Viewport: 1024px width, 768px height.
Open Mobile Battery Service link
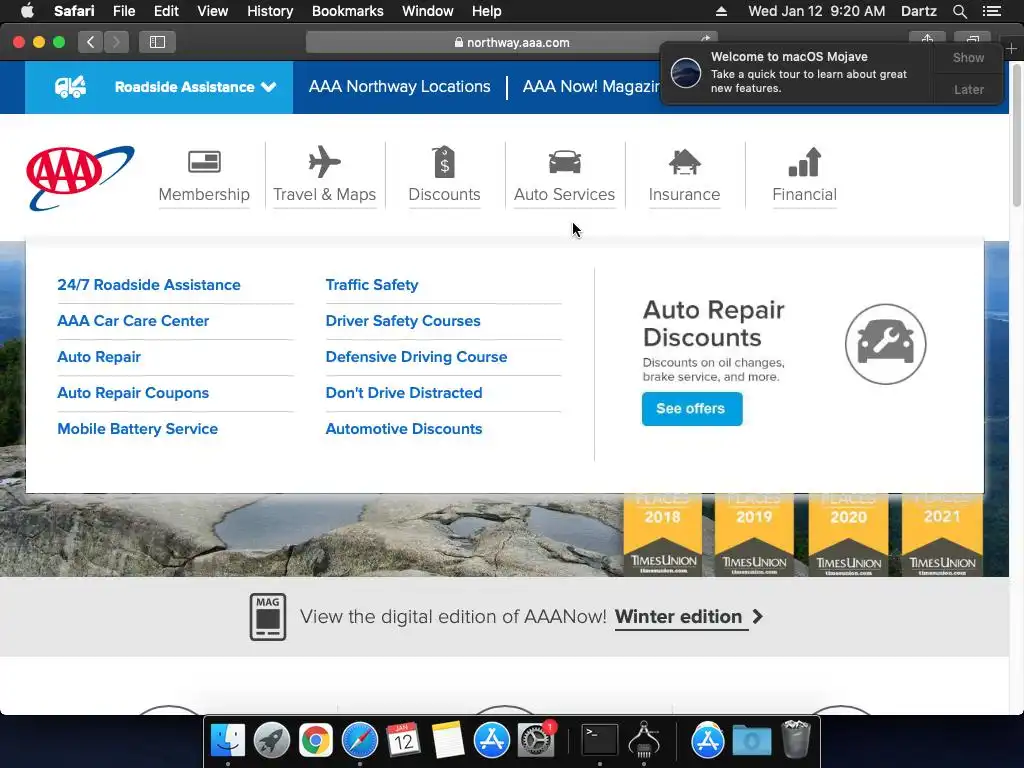[138, 428]
